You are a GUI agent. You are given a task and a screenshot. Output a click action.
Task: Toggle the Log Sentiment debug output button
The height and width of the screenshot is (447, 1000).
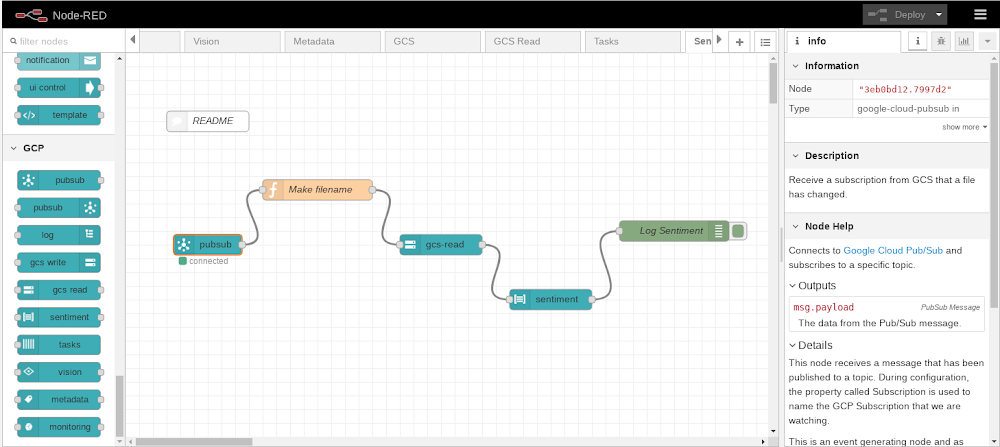coord(738,231)
